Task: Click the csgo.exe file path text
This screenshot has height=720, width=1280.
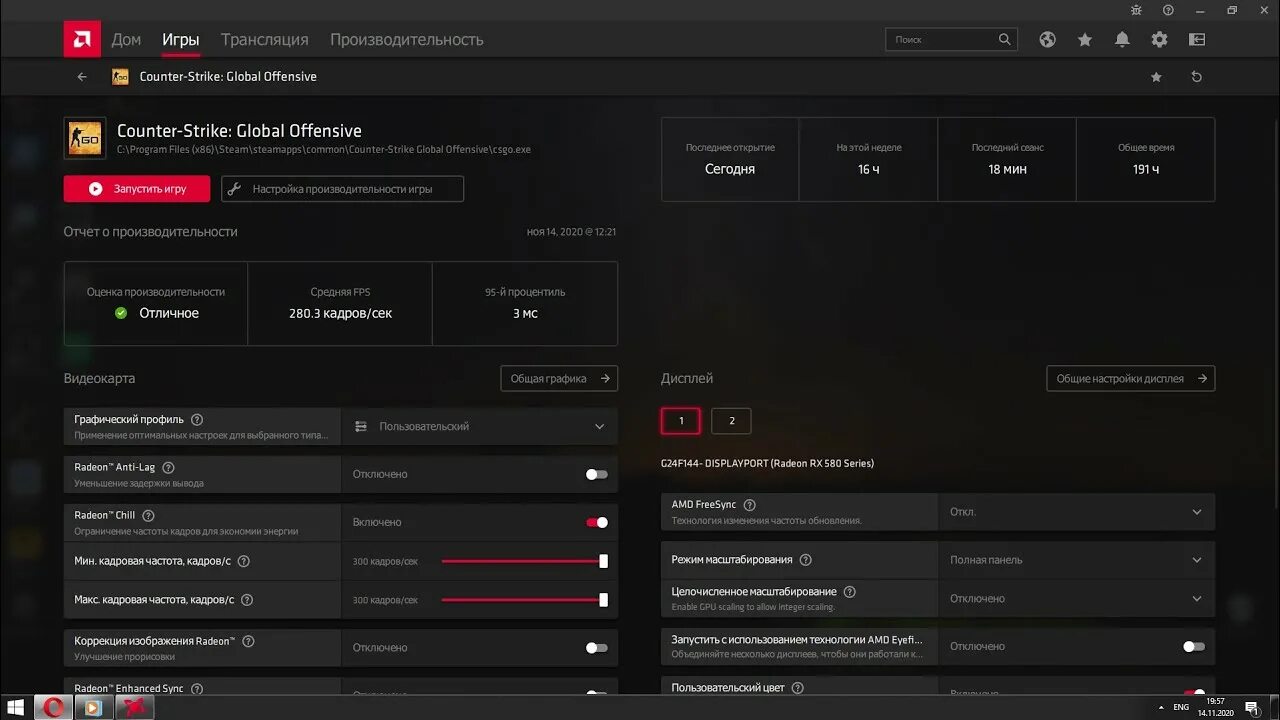Action: (x=324, y=150)
